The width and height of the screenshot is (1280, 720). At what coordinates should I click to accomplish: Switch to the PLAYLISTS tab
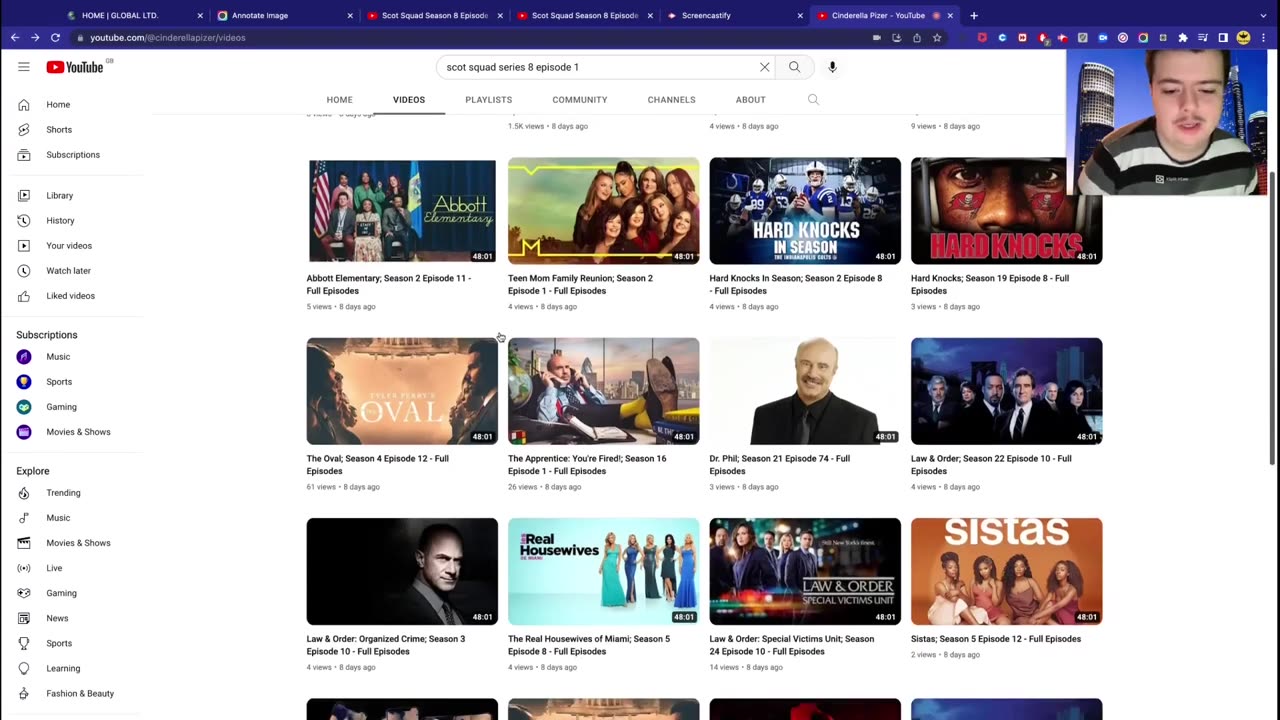coord(488,100)
